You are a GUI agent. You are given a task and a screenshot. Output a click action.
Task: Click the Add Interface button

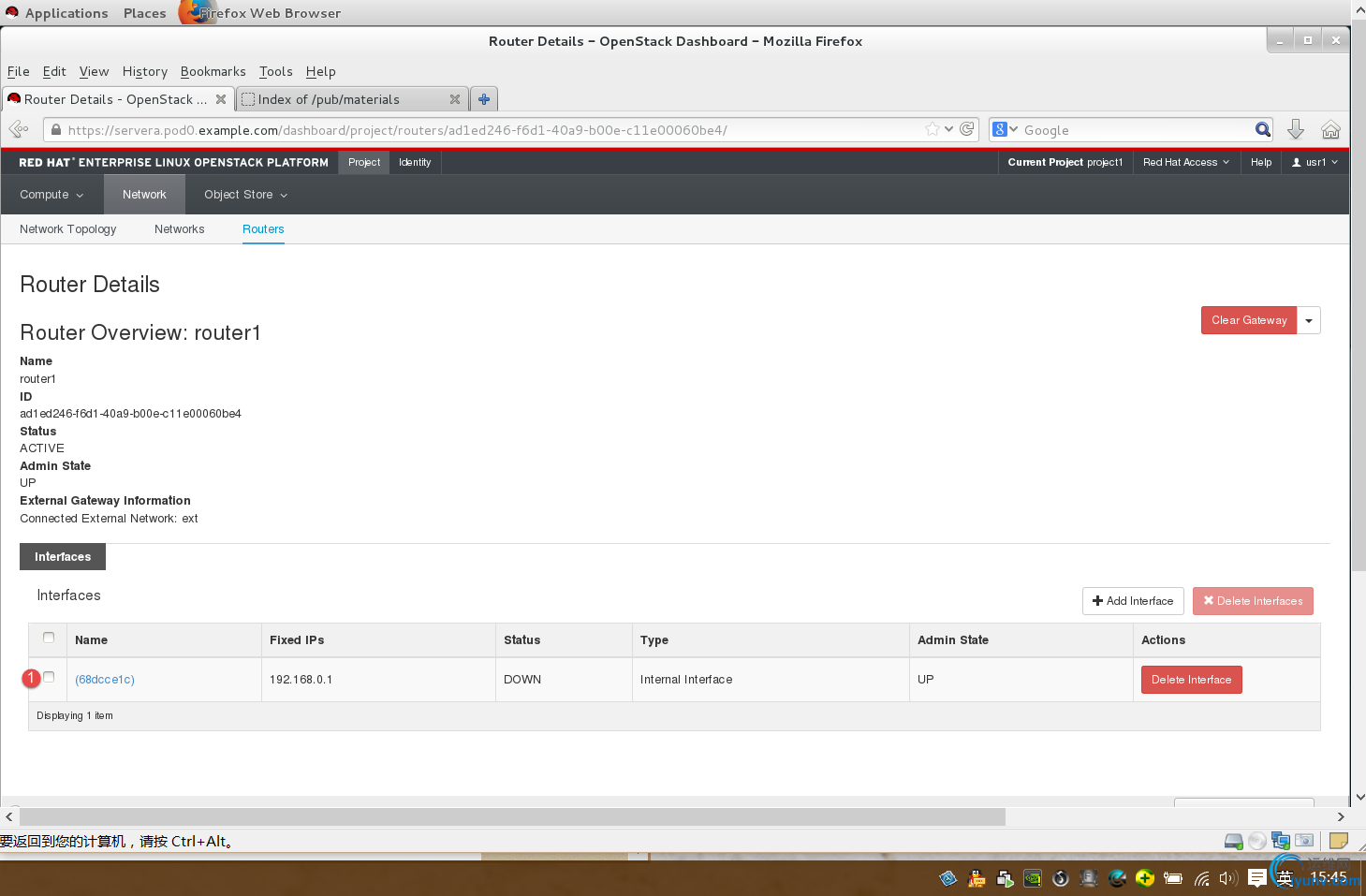(x=1133, y=601)
